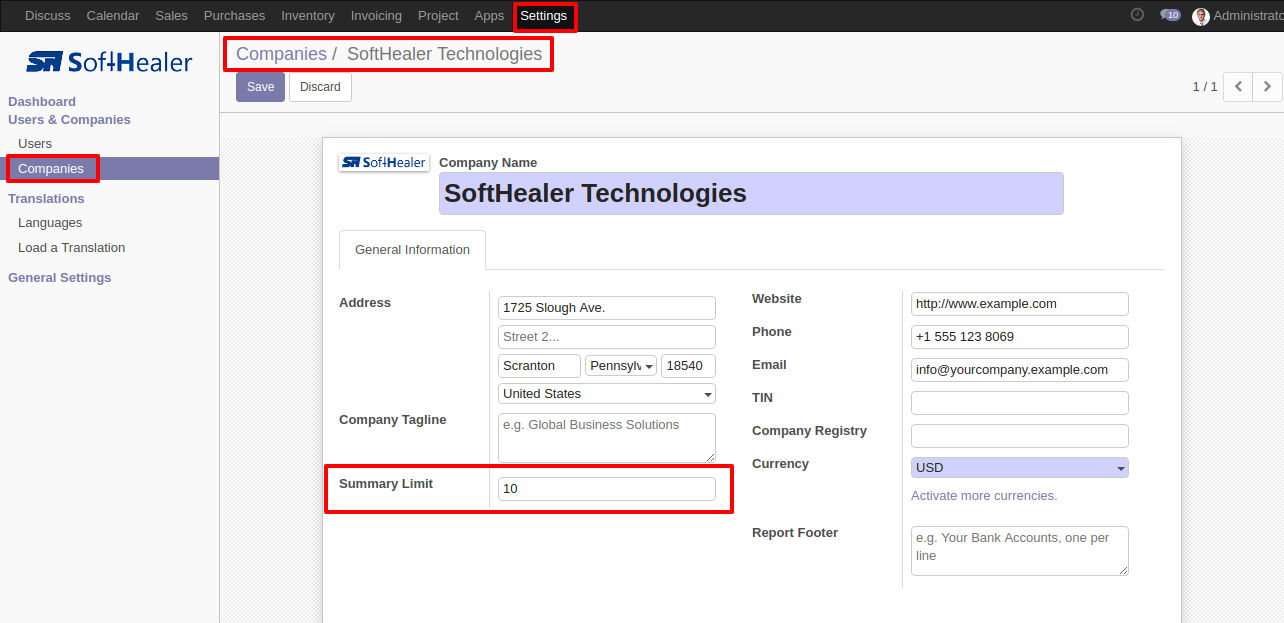This screenshot has height=623, width=1284.
Task: Click the Summary Limit field
Action: tap(607, 489)
